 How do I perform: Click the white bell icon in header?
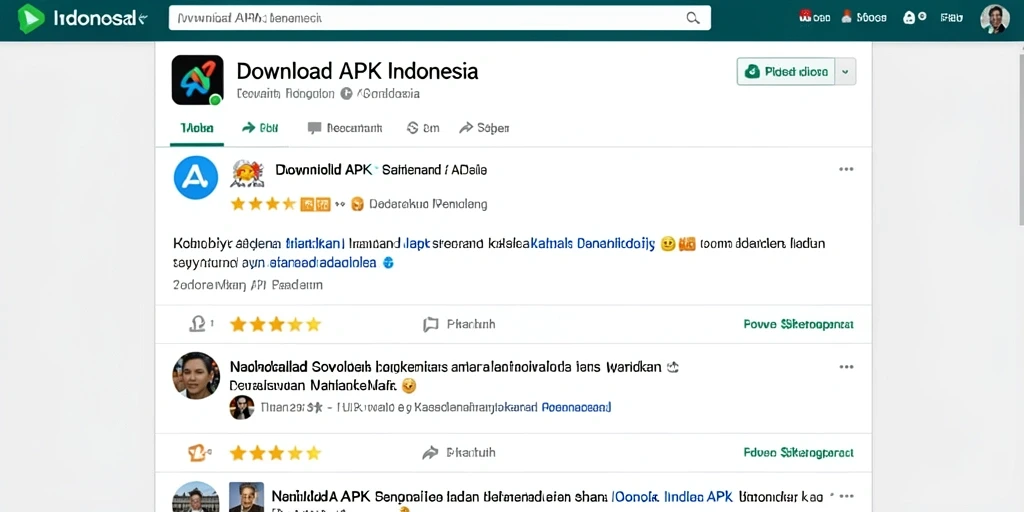(x=908, y=18)
